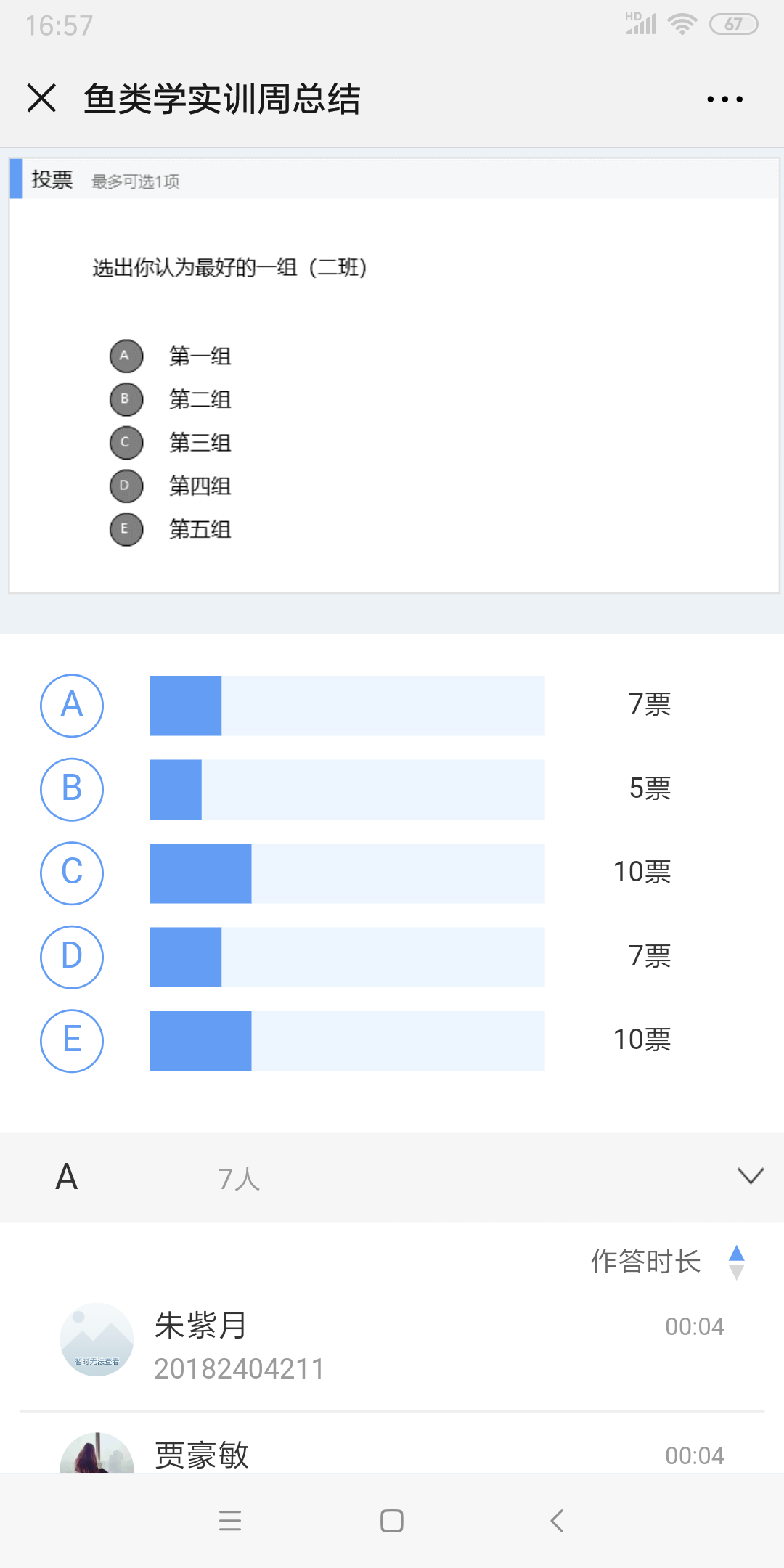Select option E 第五组 radio button
Image resolution: width=784 pixels, height=1568 pixels.
[126, 529]
